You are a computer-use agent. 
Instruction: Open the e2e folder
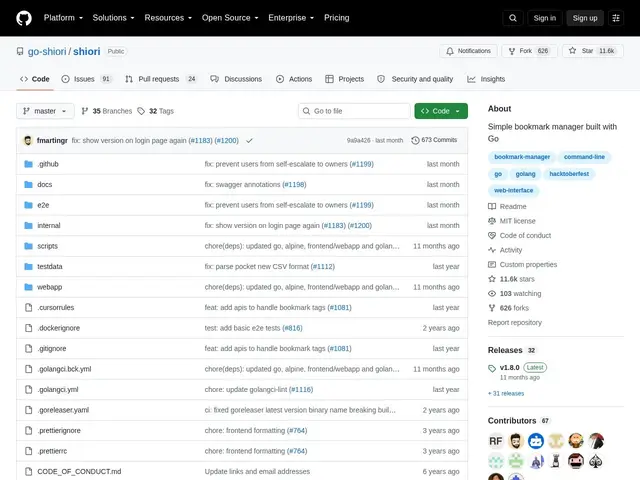tap(43, 205)
